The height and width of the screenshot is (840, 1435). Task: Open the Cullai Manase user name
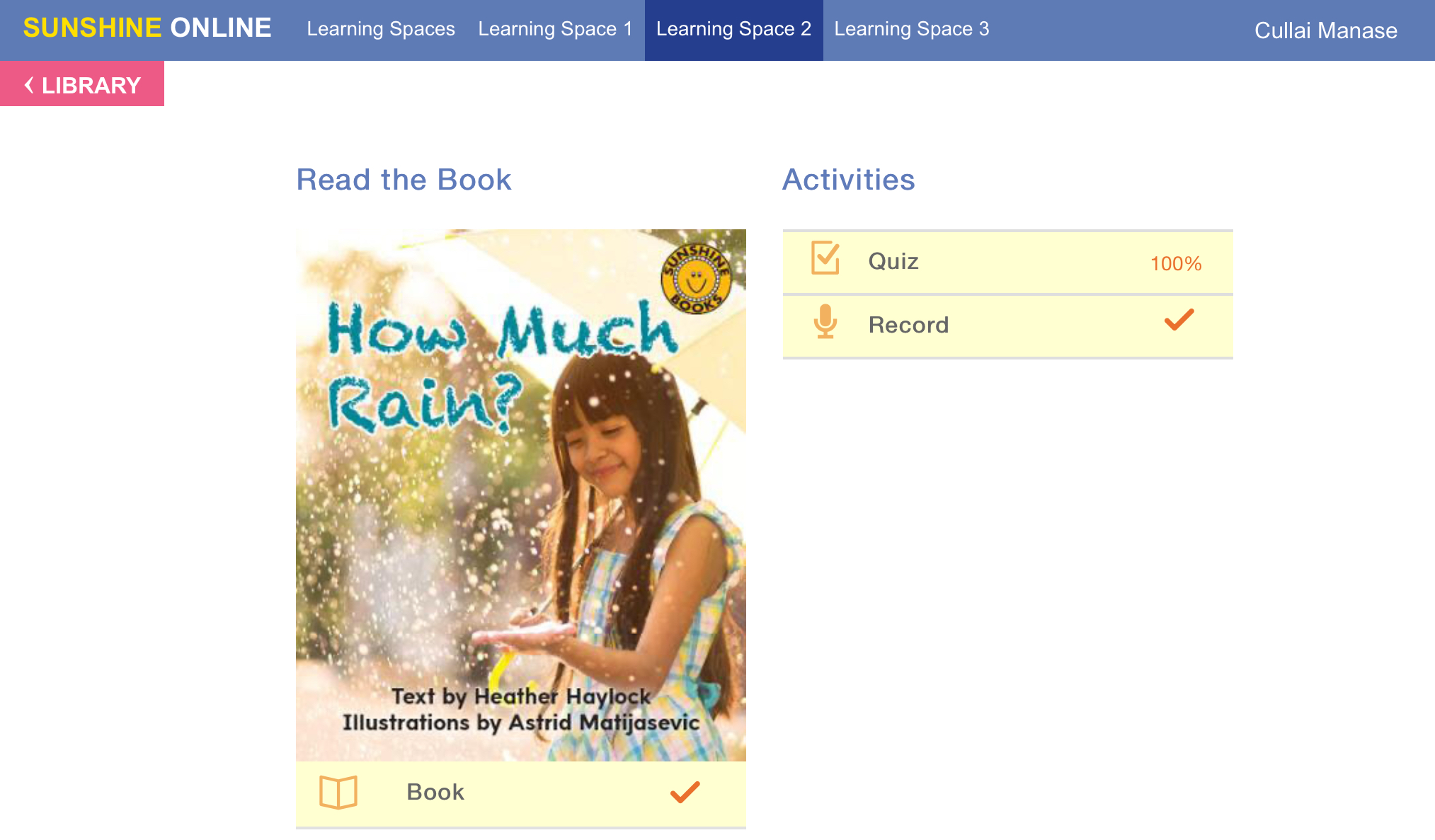(x=1326, y=30)
